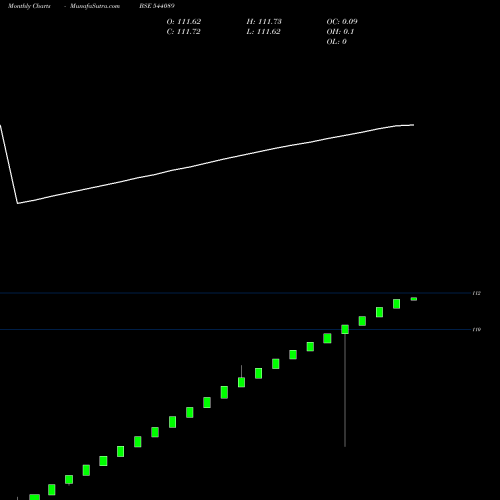The width and height of the screenshot is (500, 500).
Task: Select the candle with the long lower wick
Action: [345, 329]
